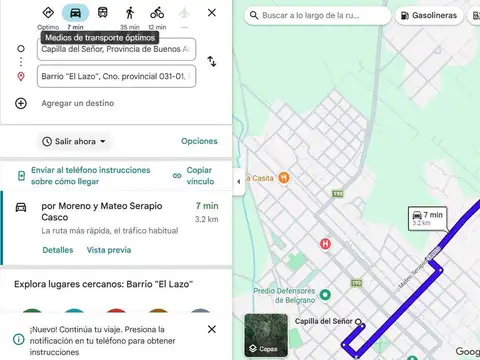480x360 pixels.
Task: Filter by Gasolineras chip
Action: pos(429,15)
